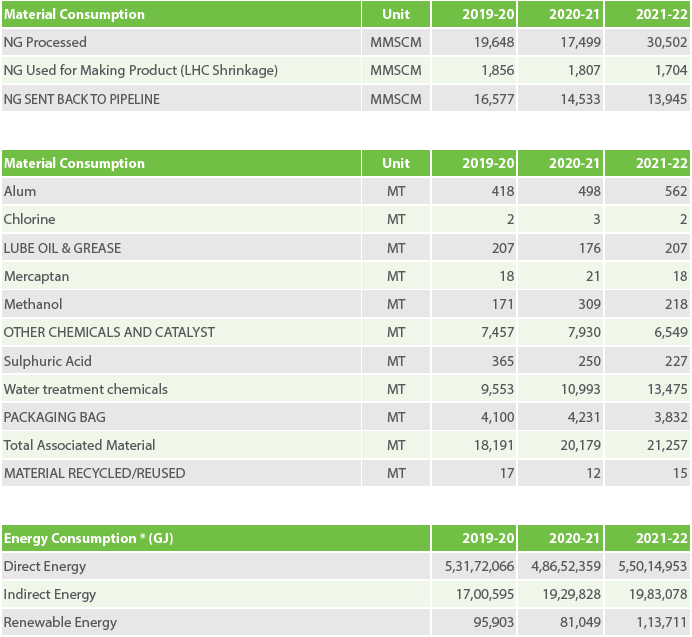692x637 pixels.
Task: Click LHC Shrinkage 2019-20 value 1,856
Action: [498, 70]
